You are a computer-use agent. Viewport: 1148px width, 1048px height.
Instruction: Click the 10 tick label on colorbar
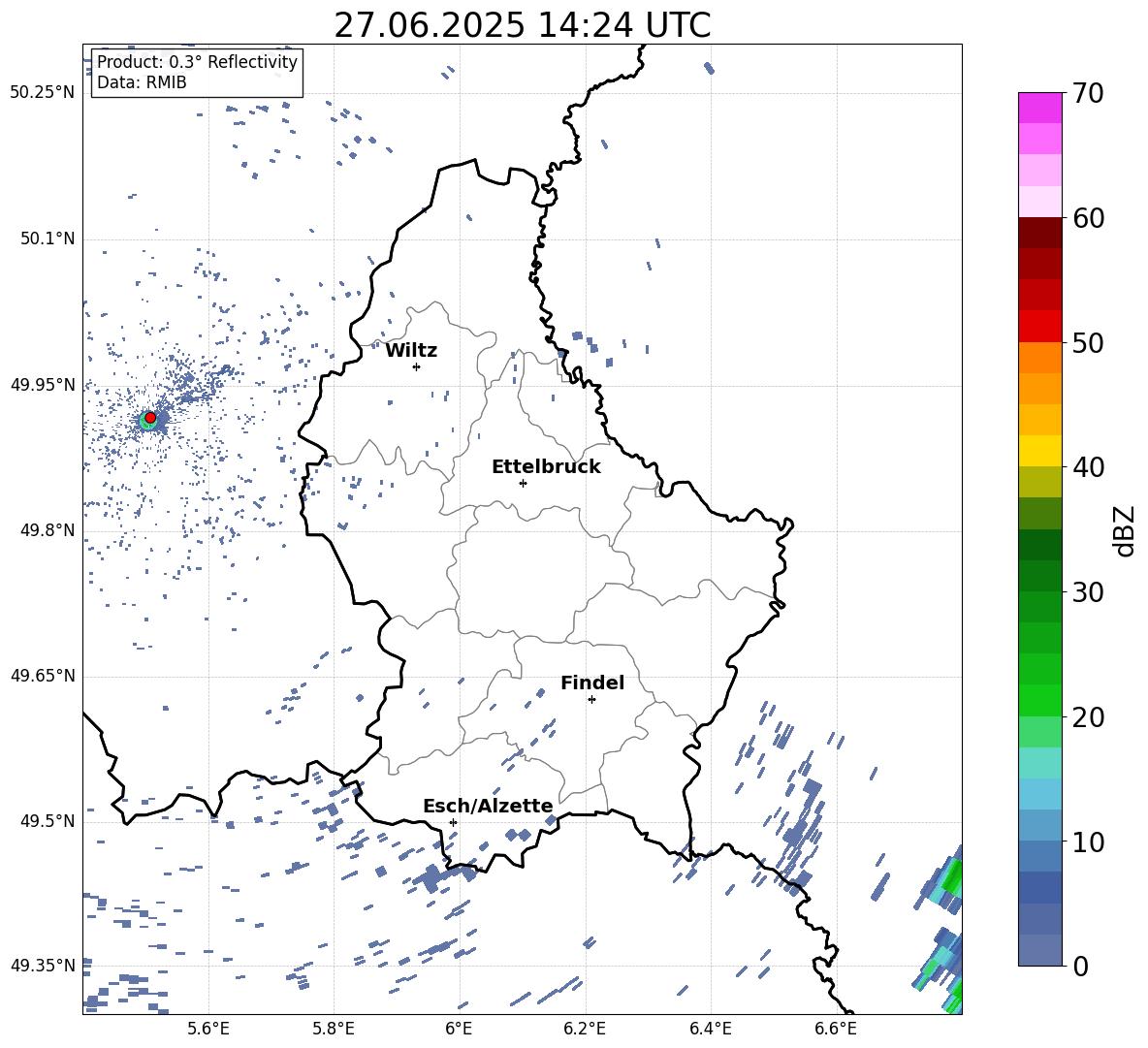click(x=1088, y=842)
